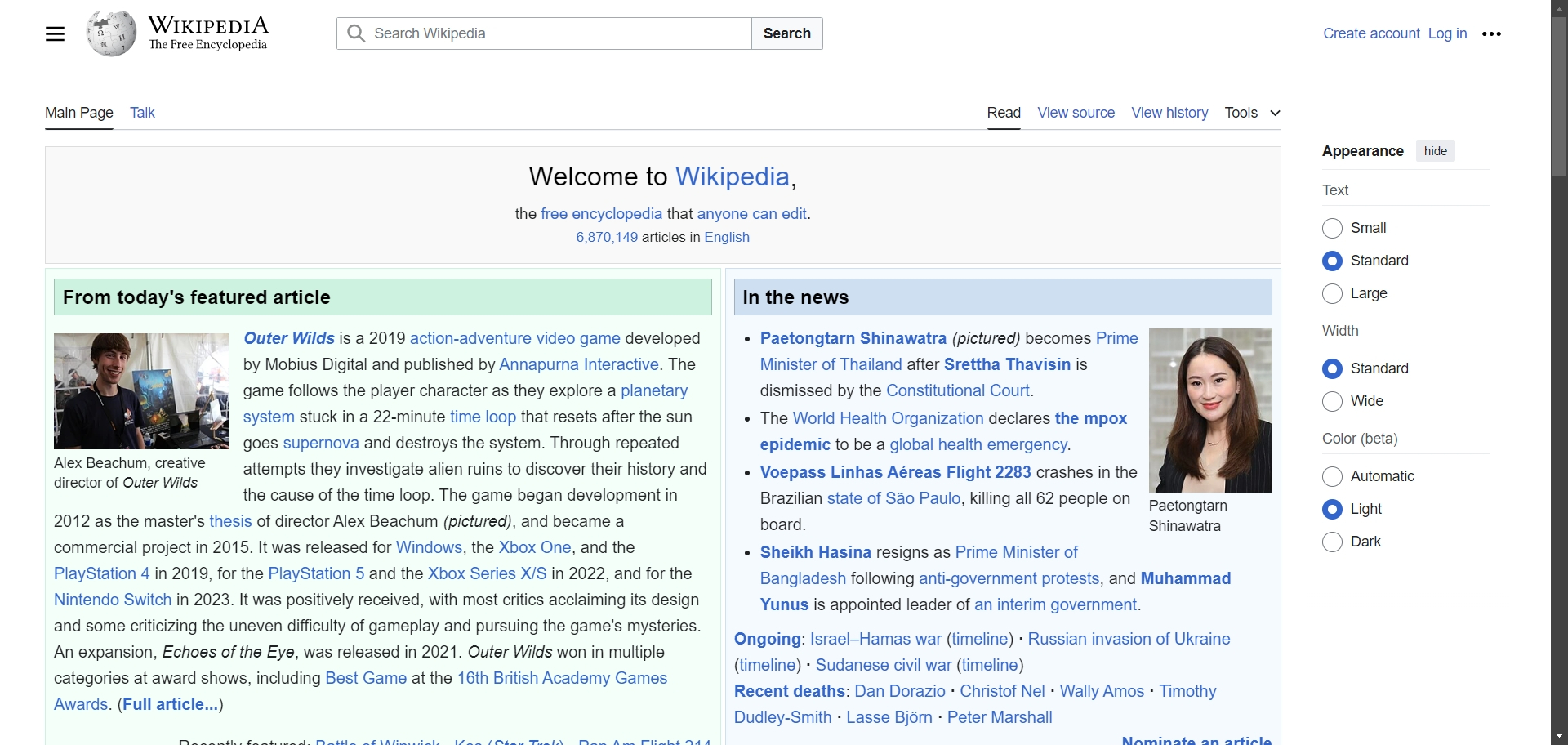
Task: Open global health emergency link
Action: coord(978,444)
